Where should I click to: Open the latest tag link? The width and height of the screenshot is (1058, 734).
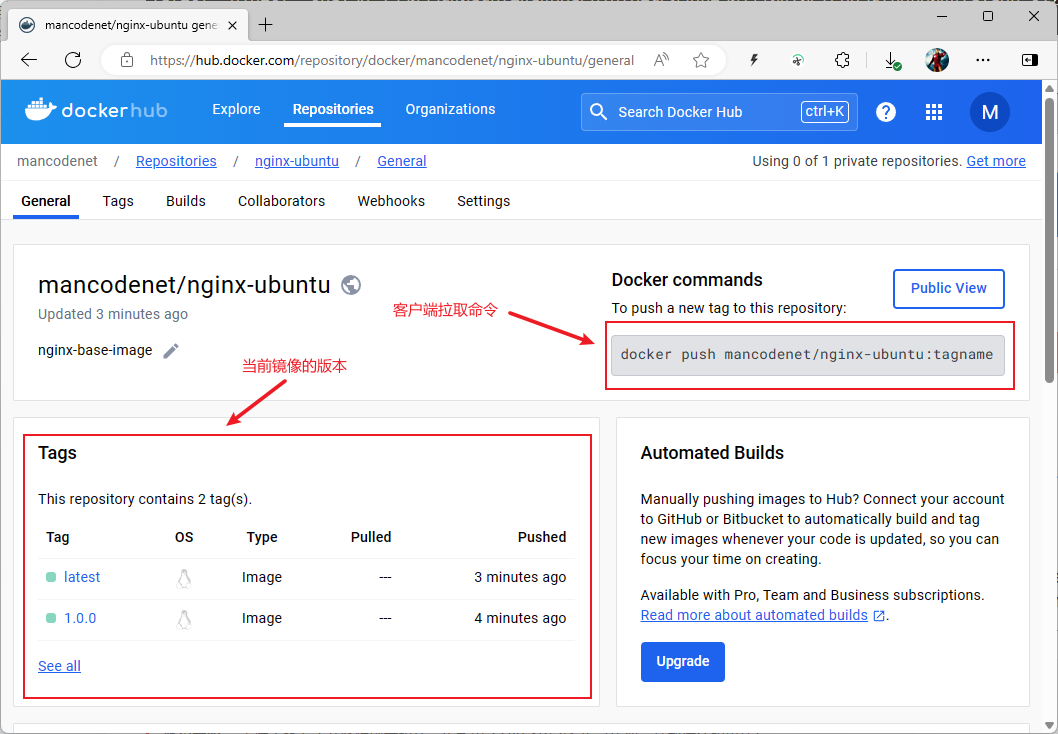point(82,577)
